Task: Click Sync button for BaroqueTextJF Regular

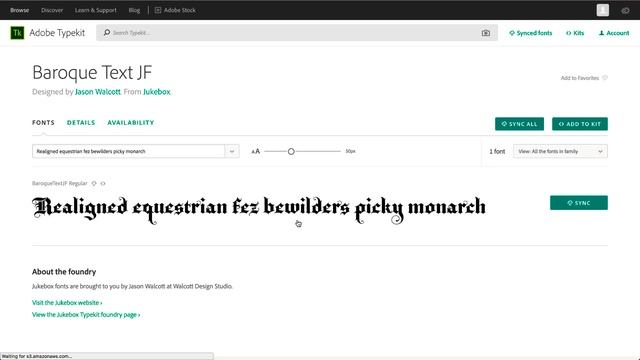Action: click(578, 203)
